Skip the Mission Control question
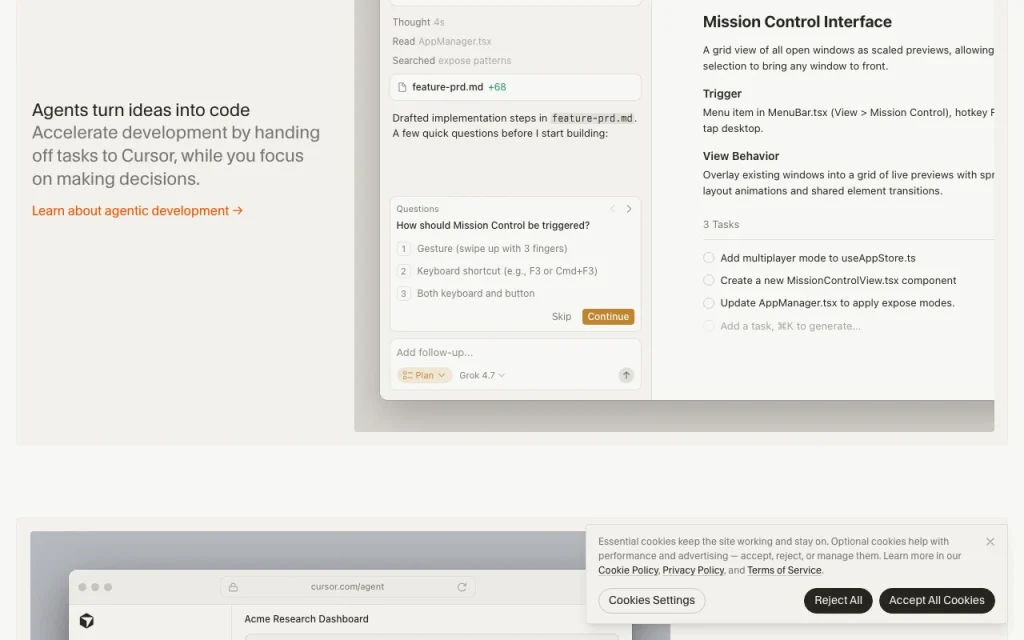Viewport: 1024px width, 640px height. tap(561, 316)
